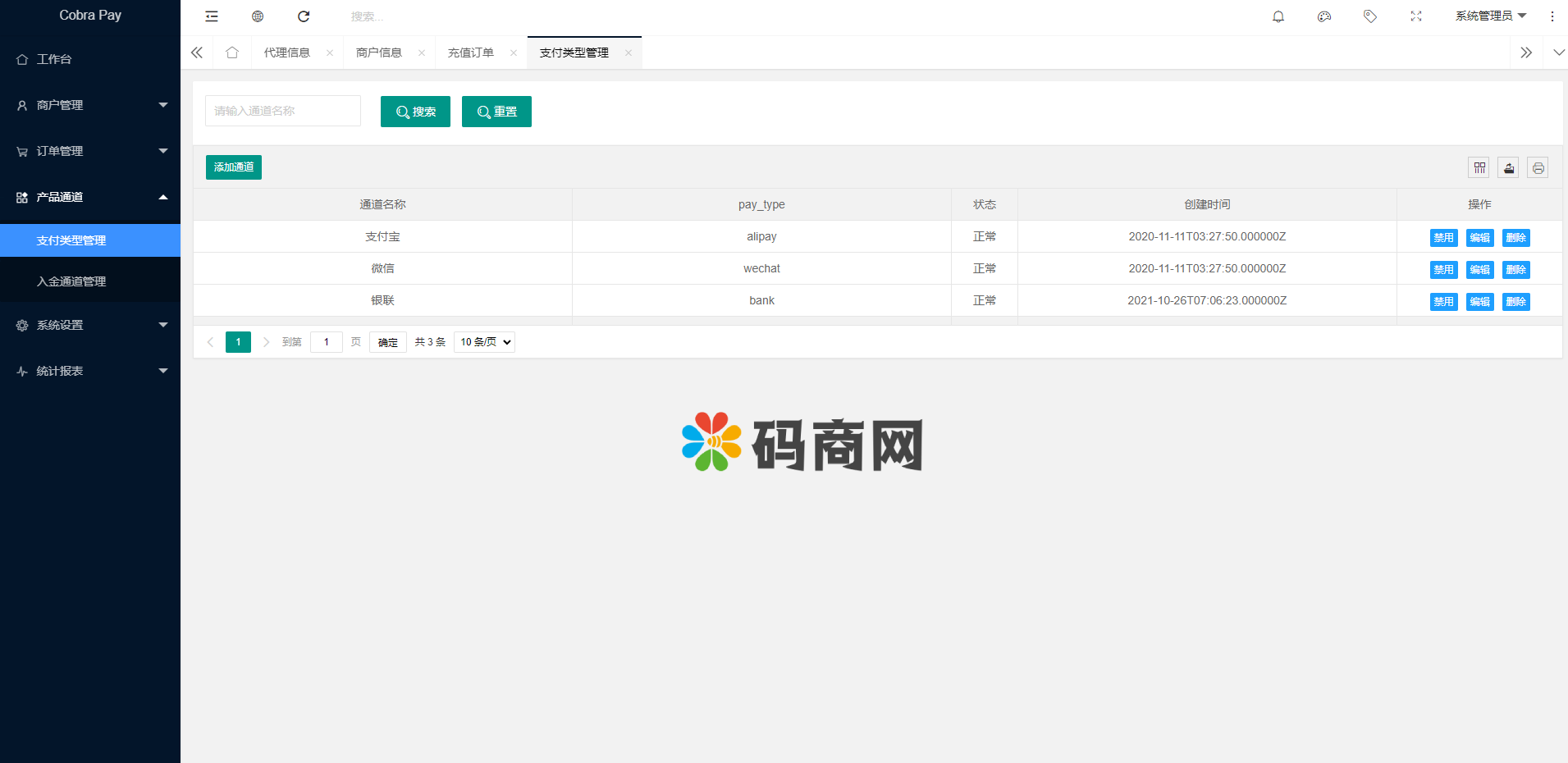Image resolution: width=1568 pixels, height=763 pixels.
Task: Disable the 银联 channel
Action: 1443,302
